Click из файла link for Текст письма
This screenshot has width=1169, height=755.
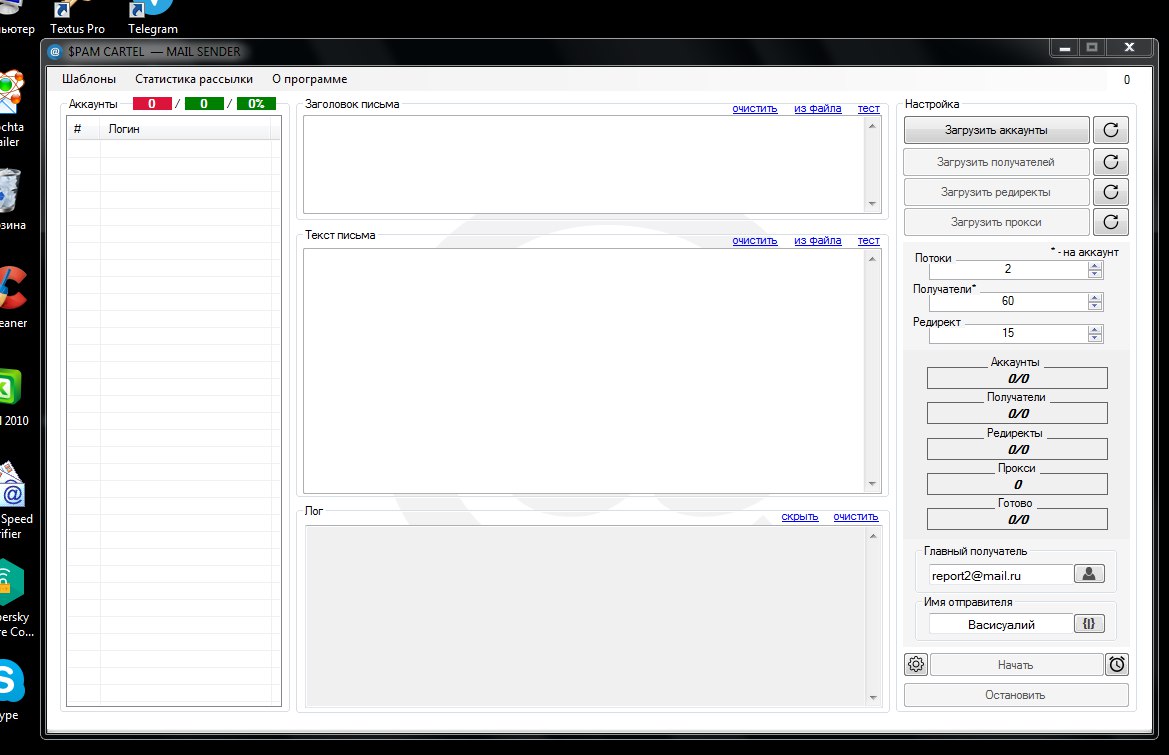tap(817, 240)
